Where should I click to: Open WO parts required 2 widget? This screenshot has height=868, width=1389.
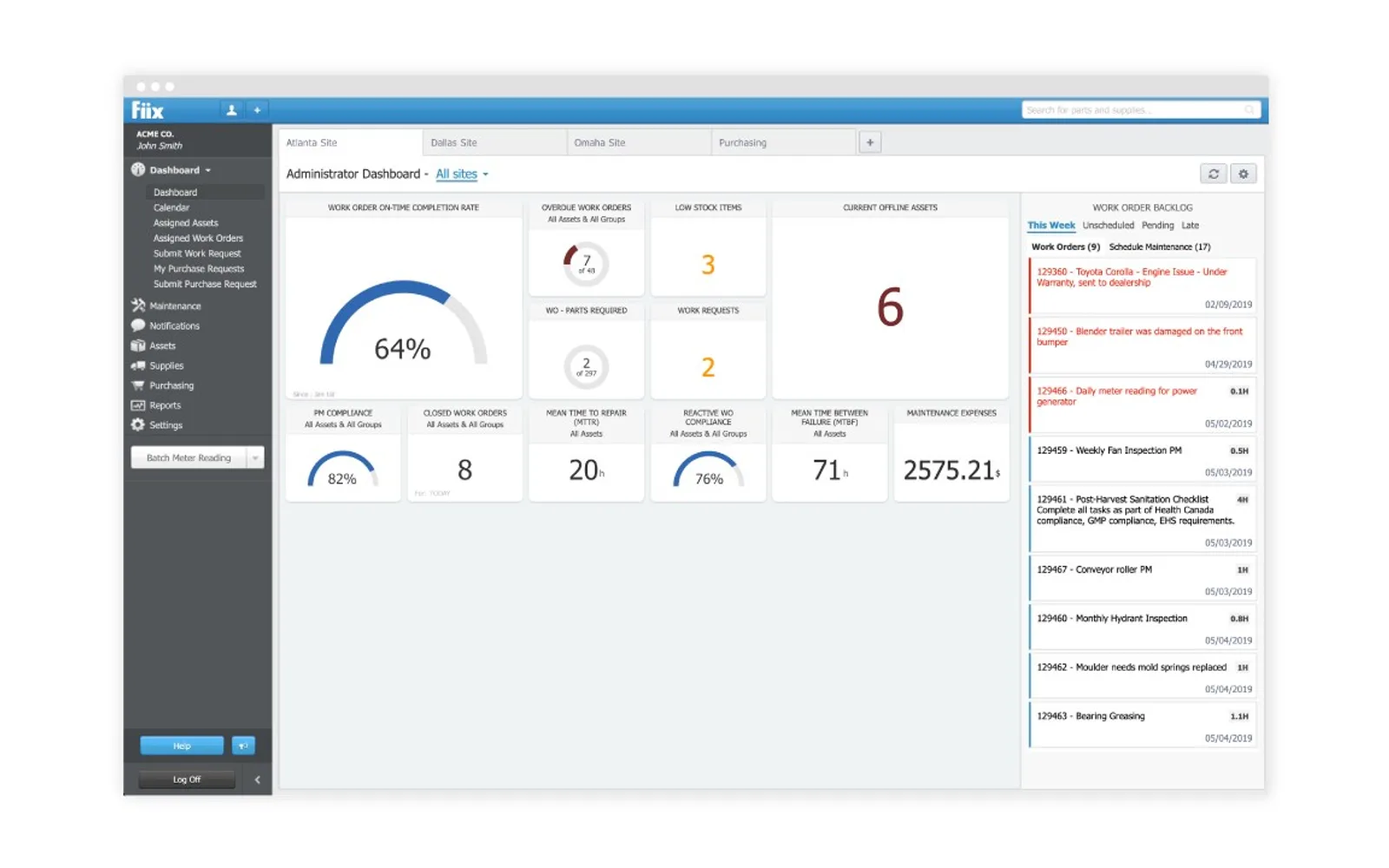coord(586,366)
